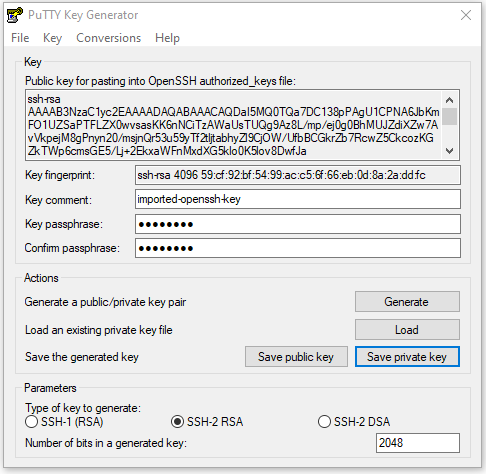
Task: Focus the Confirm passphrase field
Action: 298,248
